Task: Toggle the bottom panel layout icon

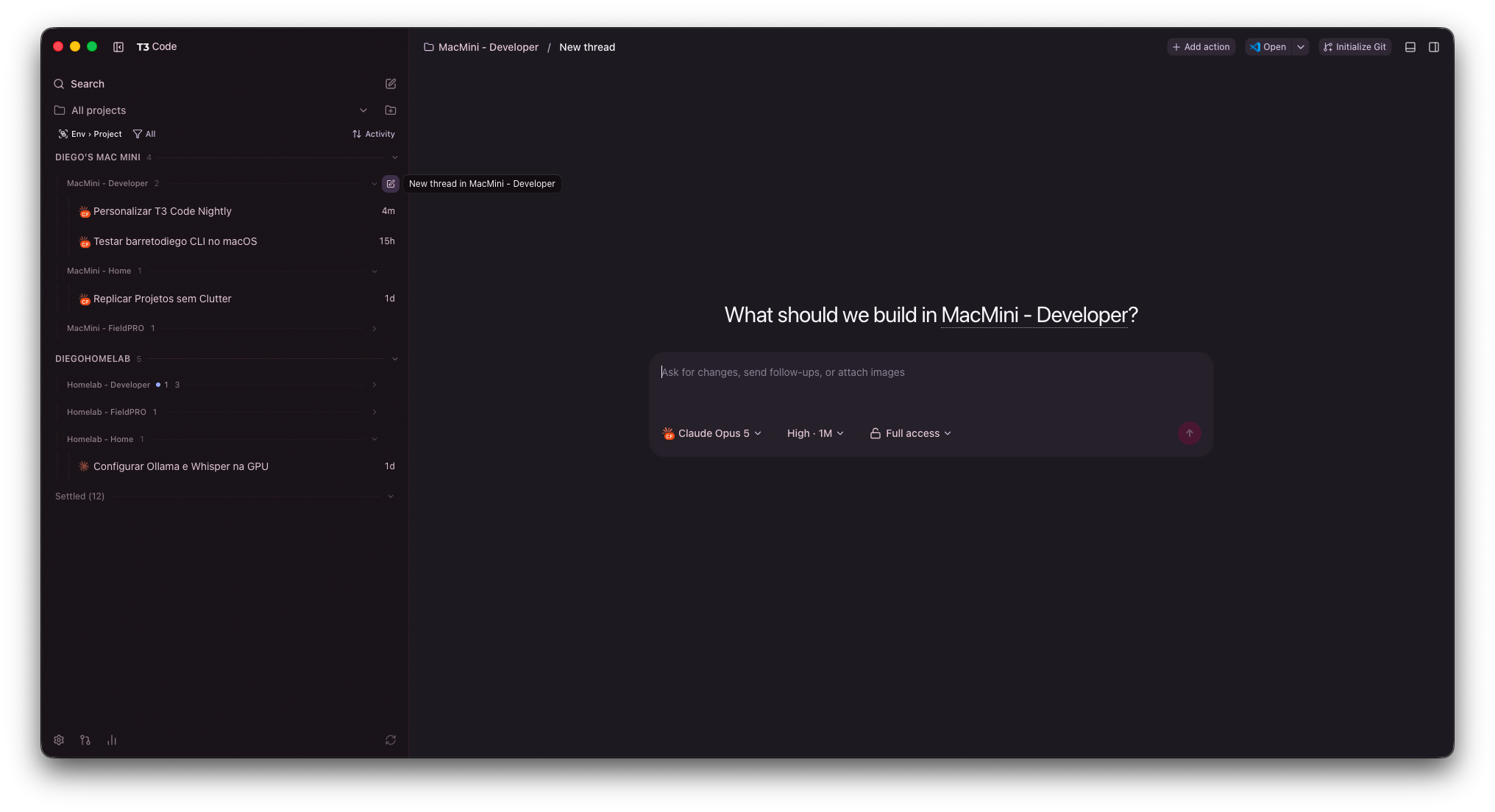Action: (1410, 47)
